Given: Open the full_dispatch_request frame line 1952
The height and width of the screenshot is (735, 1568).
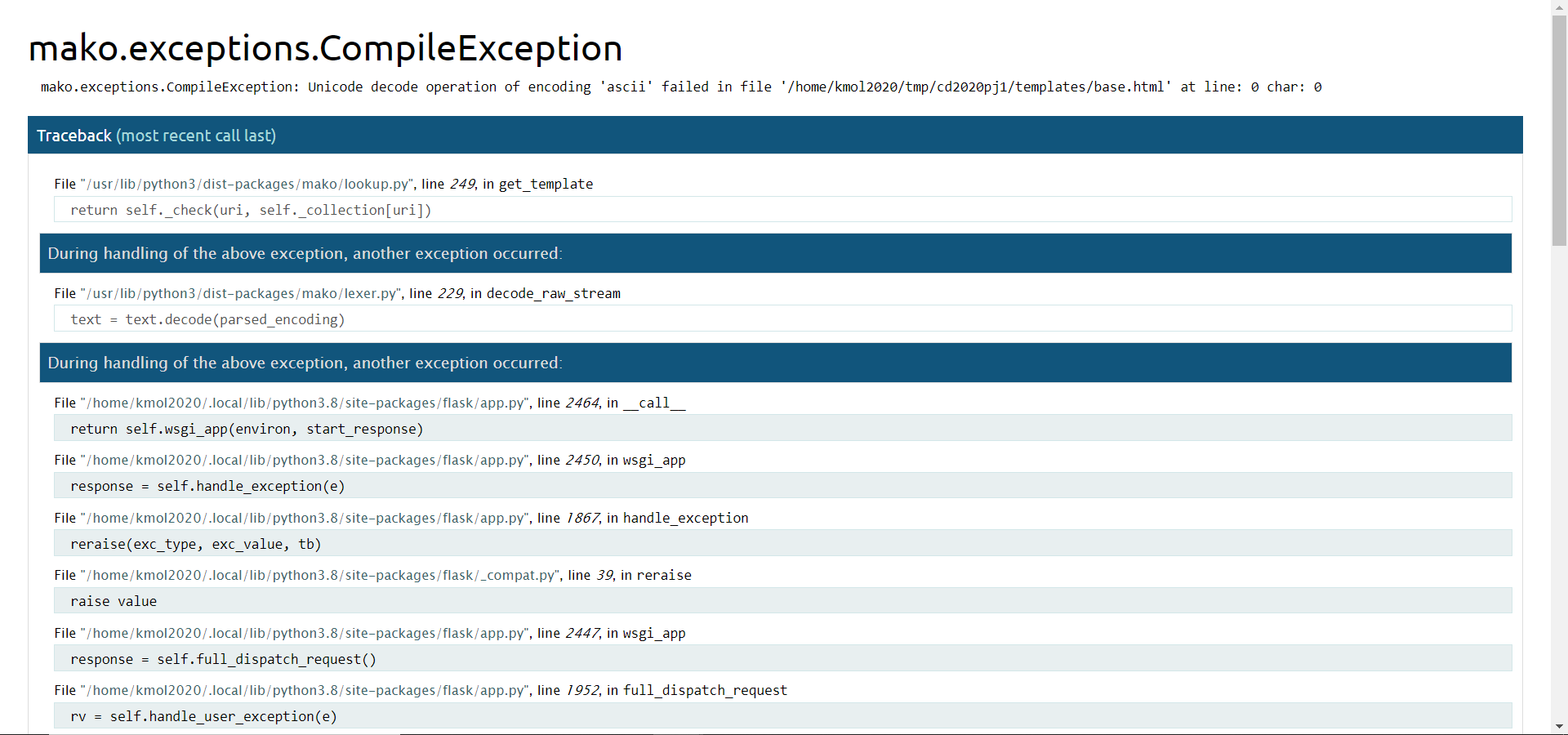Looking at the screenshot, I should tap(421, 690).
